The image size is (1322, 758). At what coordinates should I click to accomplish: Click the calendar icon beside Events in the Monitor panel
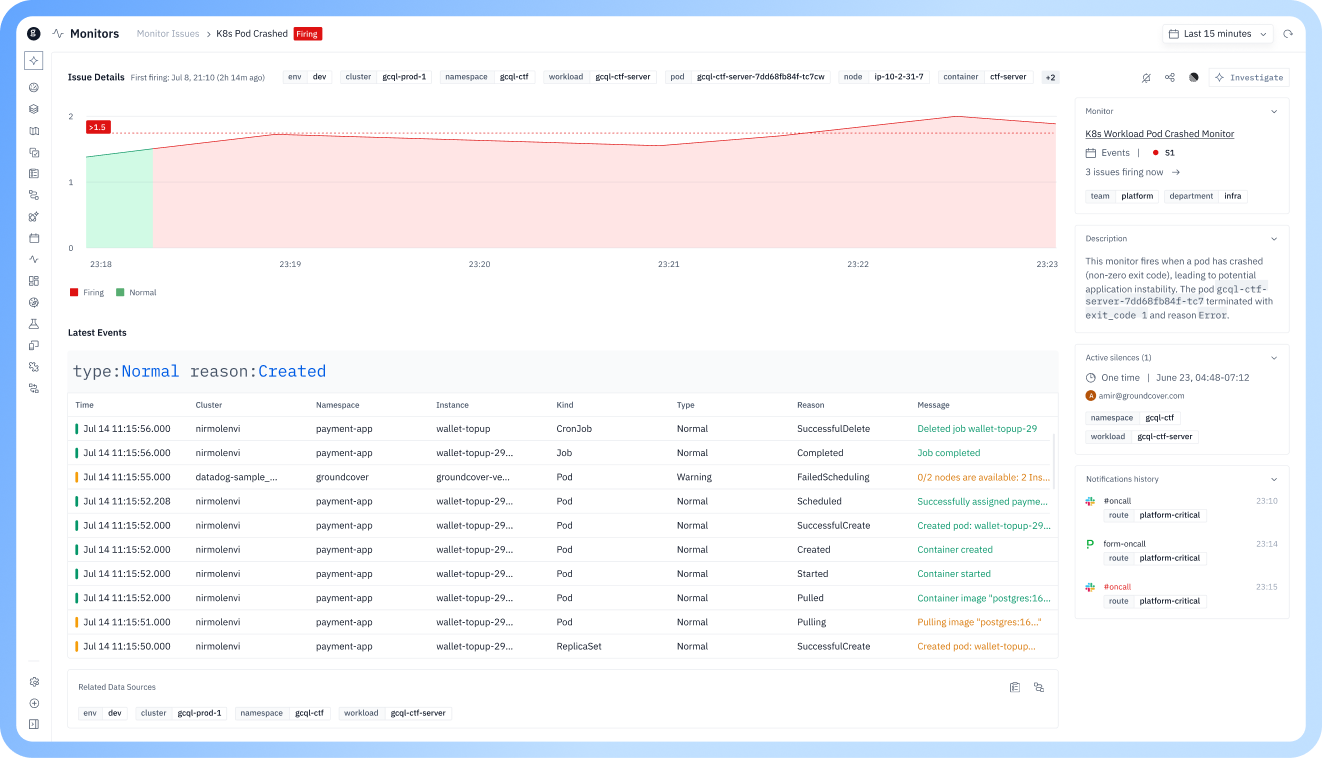pyautogui.click(x=1091, y=153)
